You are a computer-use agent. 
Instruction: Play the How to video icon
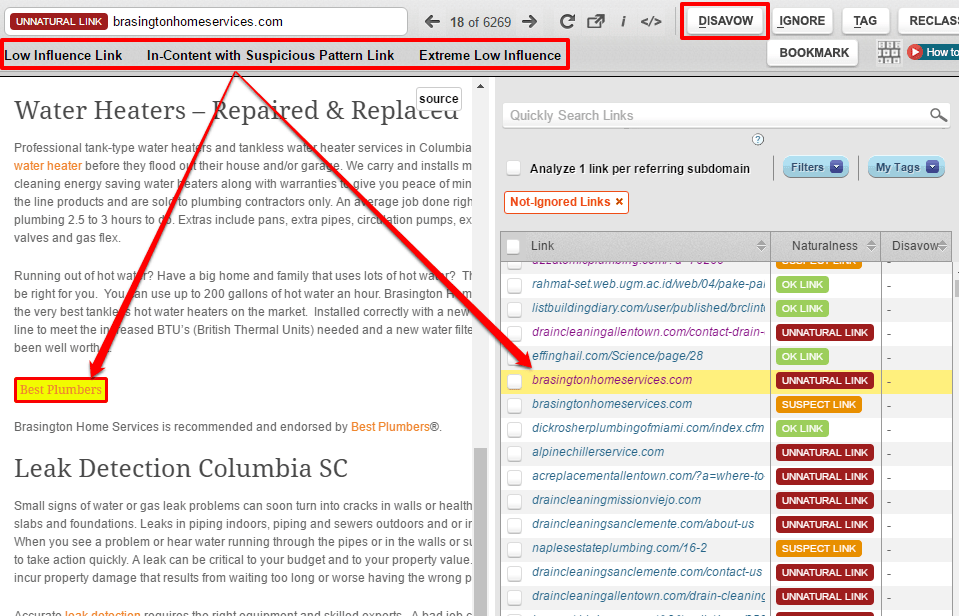915,52
